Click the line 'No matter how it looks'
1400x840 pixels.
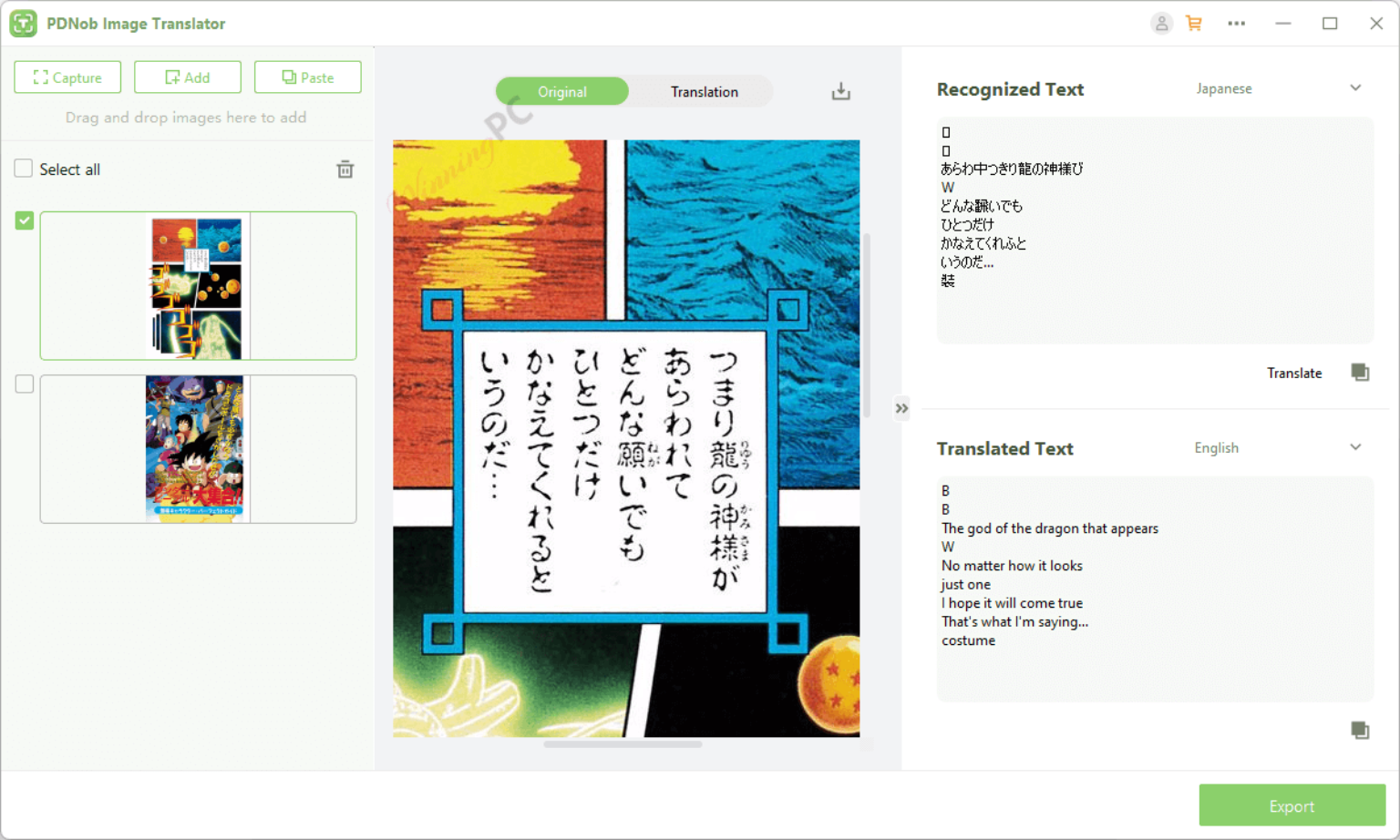click(1012, 566)
